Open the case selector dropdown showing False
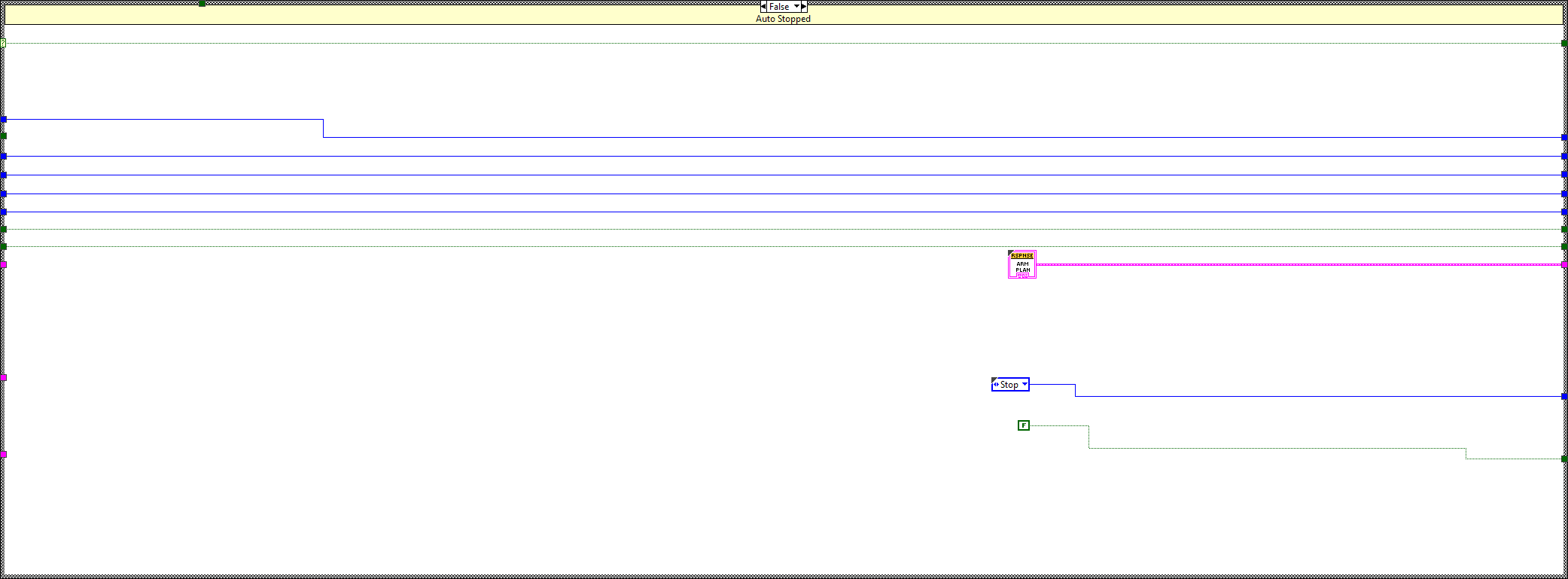 coord(796,7)
